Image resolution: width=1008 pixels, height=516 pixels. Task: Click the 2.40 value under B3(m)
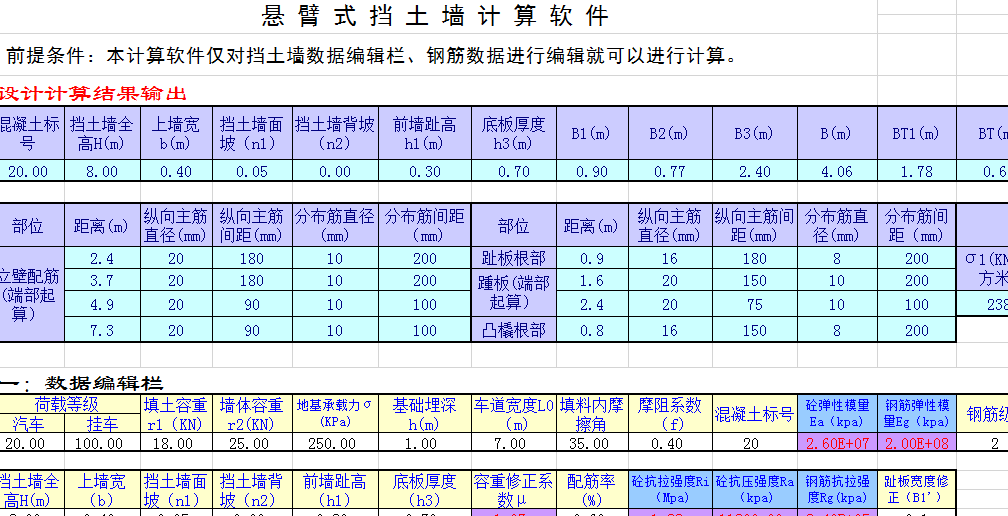[x=755, y=171]
